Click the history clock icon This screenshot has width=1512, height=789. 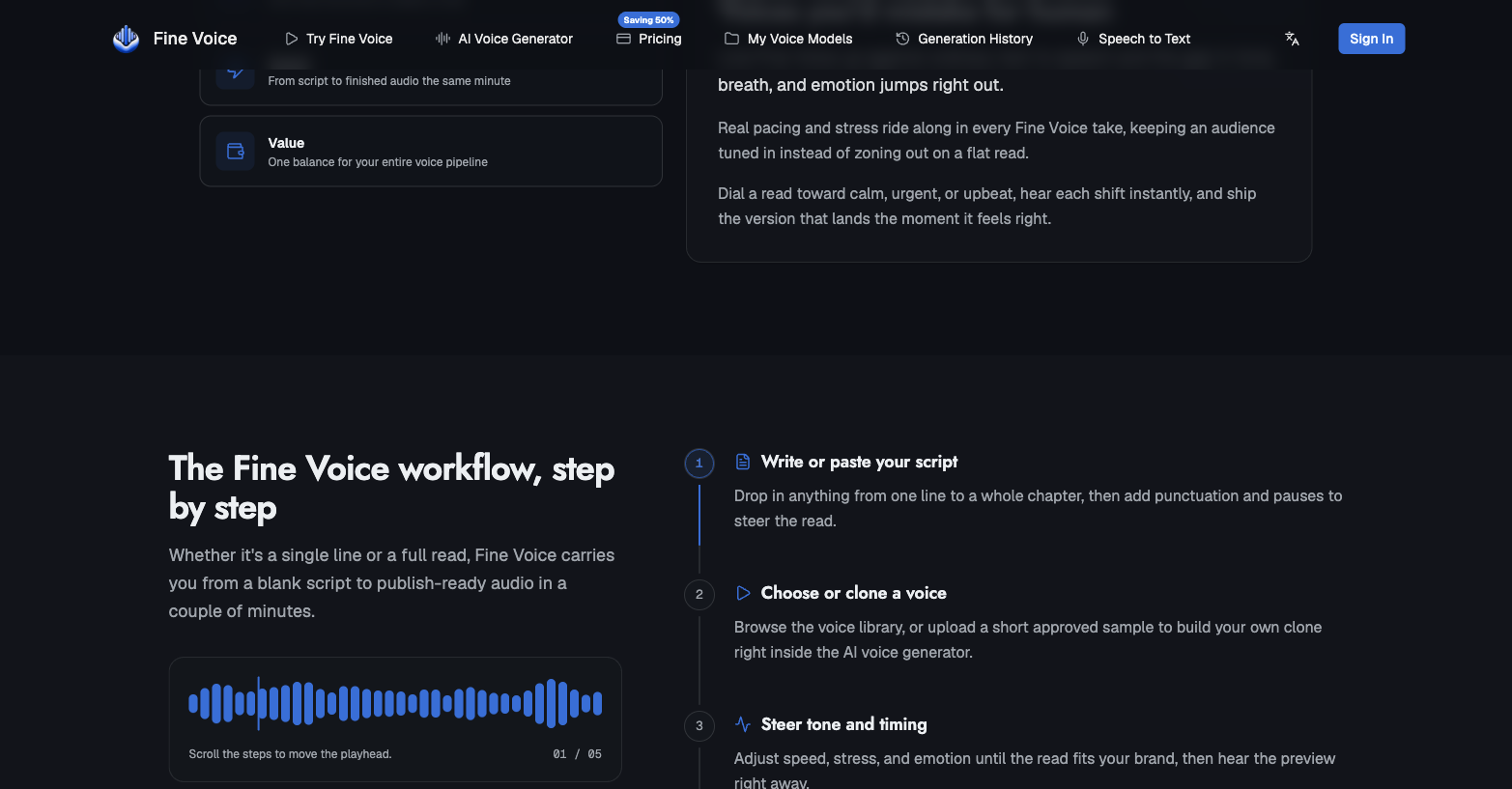coord(902,39)
